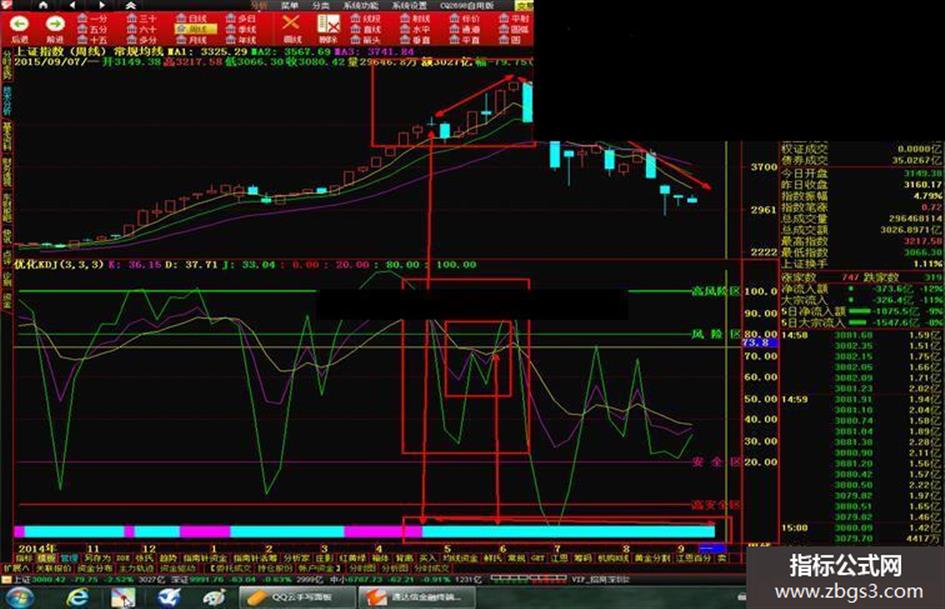Switch chart to 年线 yearly bars

(x=240, y=39)
